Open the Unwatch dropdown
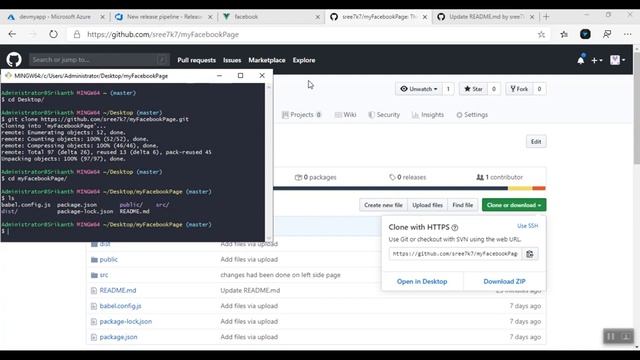This screenshot has width=640, height=360. 419,89
